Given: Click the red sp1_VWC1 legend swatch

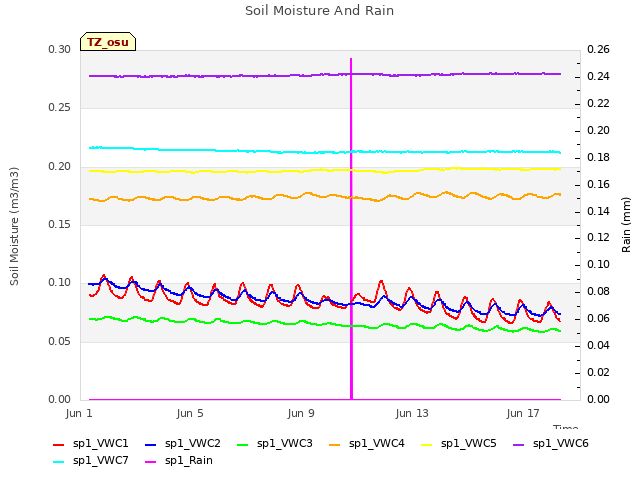Looking at the screenshot, I should click(59, 444).
